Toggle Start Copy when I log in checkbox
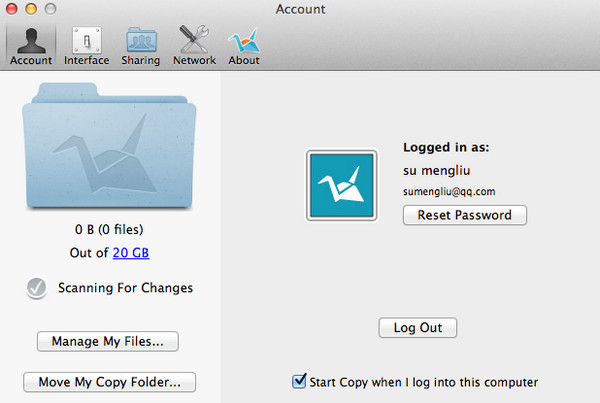This screenshot has height=403, width=600. pyautogui.click(x=299, y=381)
